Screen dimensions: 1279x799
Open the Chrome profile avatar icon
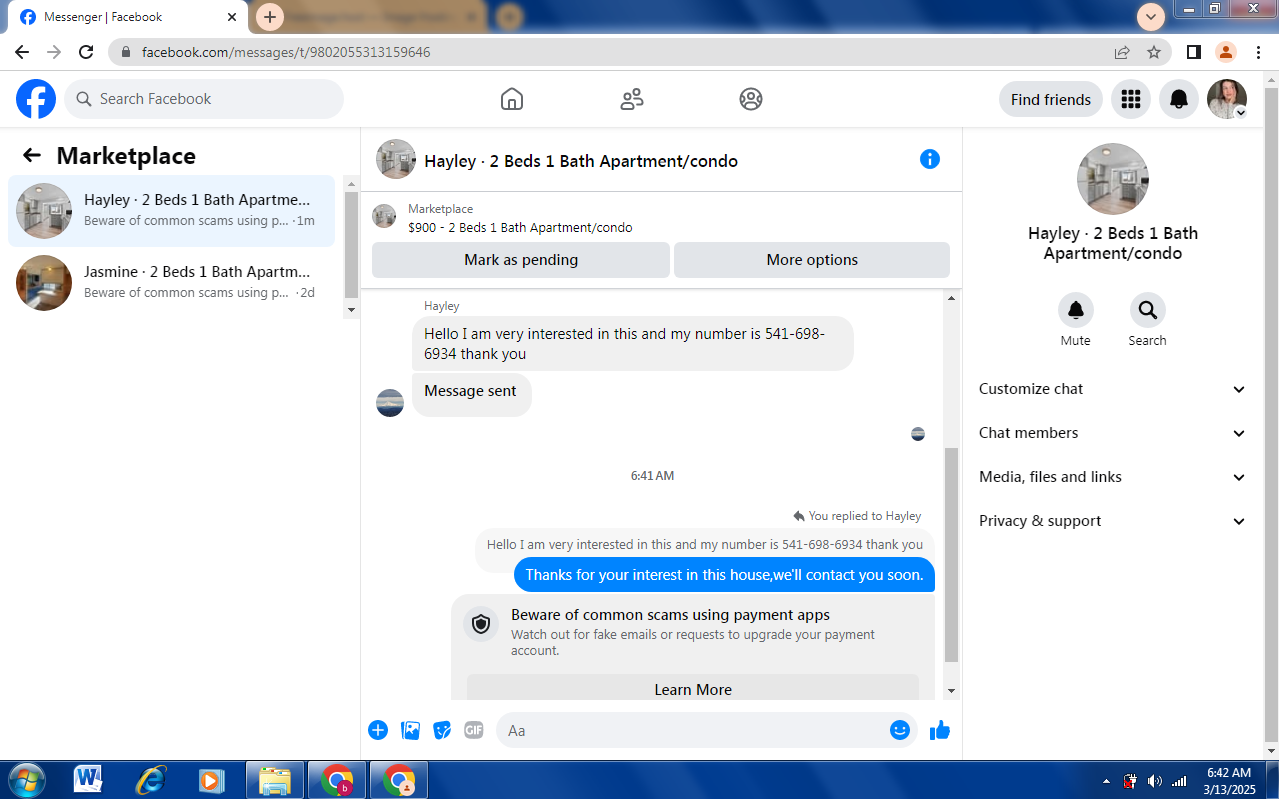click(1226, 52)
